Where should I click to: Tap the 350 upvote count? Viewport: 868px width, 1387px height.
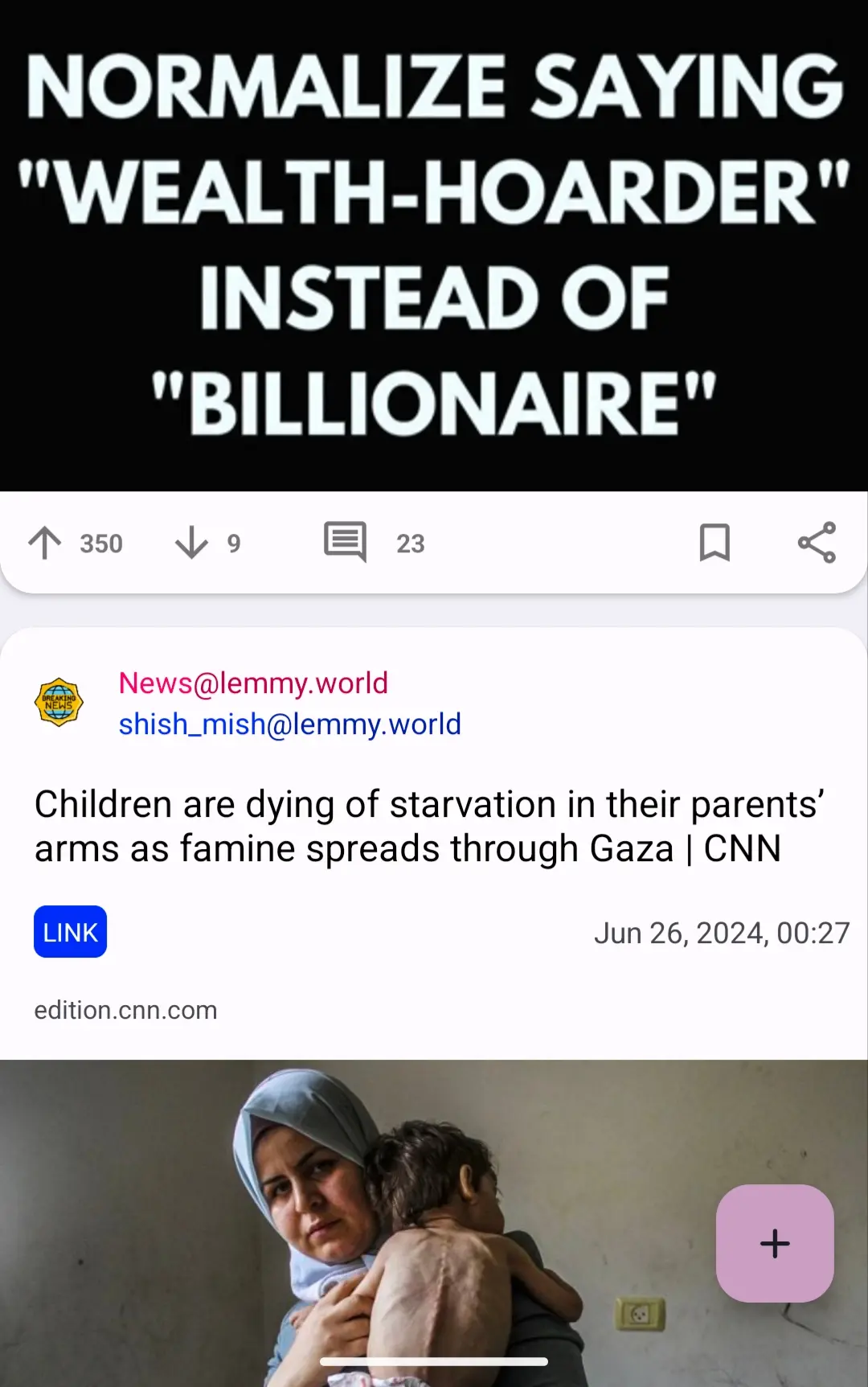click(101, 544)
